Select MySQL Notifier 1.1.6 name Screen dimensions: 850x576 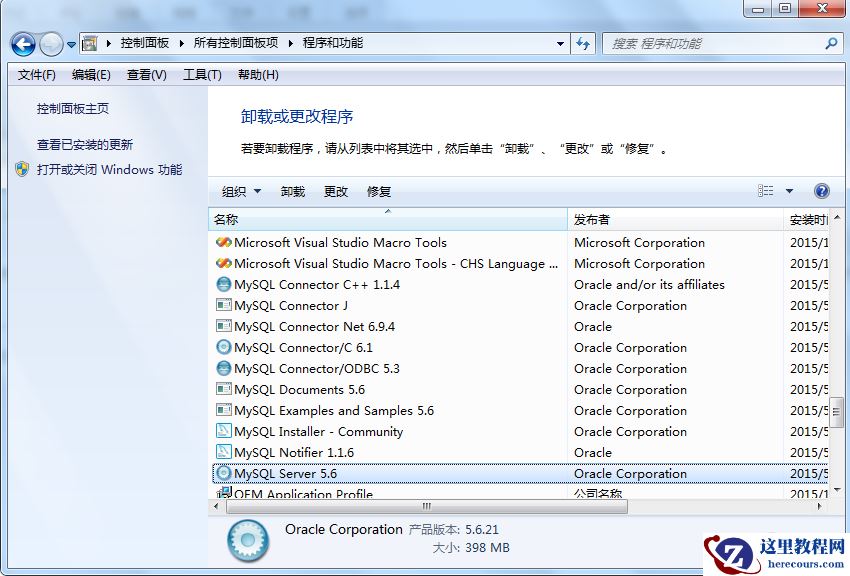point(294,452)
